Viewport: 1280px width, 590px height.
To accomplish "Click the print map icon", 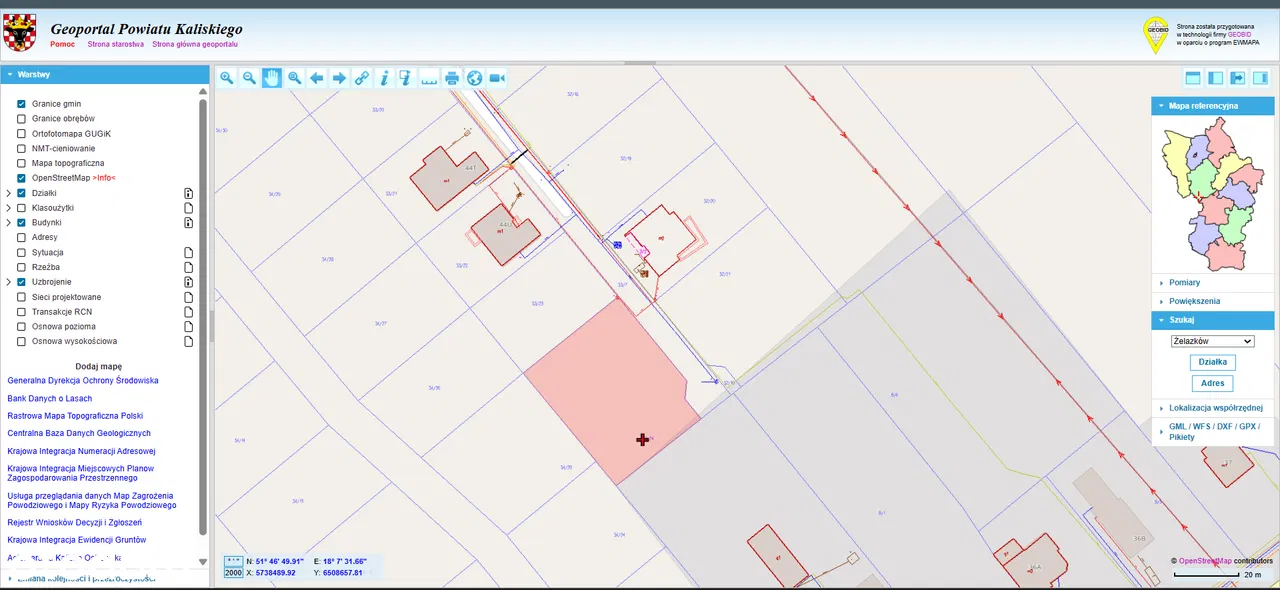I will (x=452, y=78).
